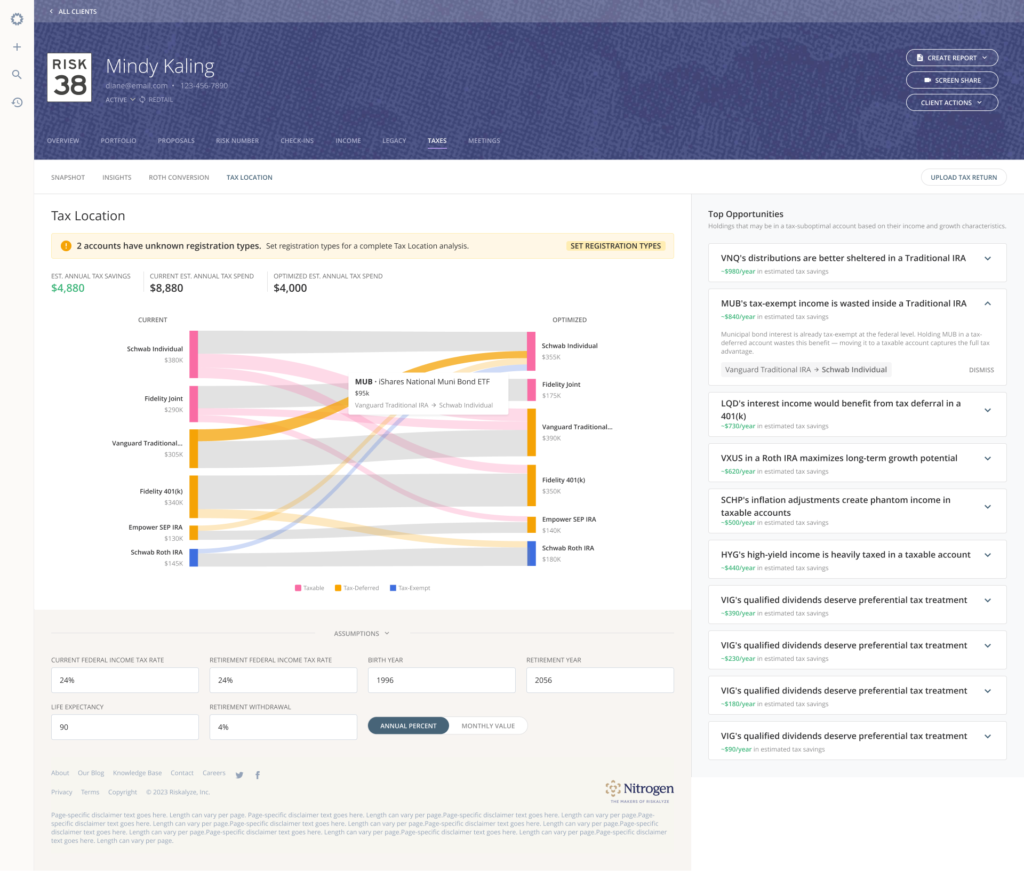Image resolution: width=1024 pixels, height=871 pixels.
Task: Open the Income tab
Action: (x=348, y=140)
